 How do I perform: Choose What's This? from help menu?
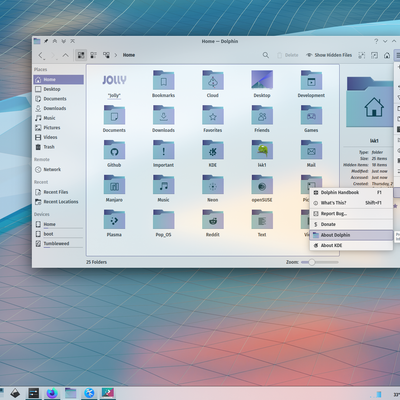click(x=351, y=203)
